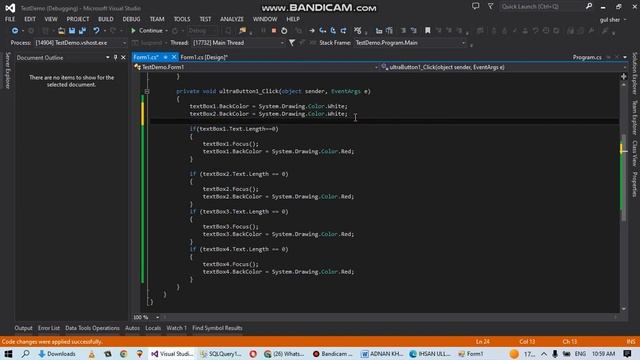
Task: Switch to the Program.cs tab
Action: coord(587,58)
